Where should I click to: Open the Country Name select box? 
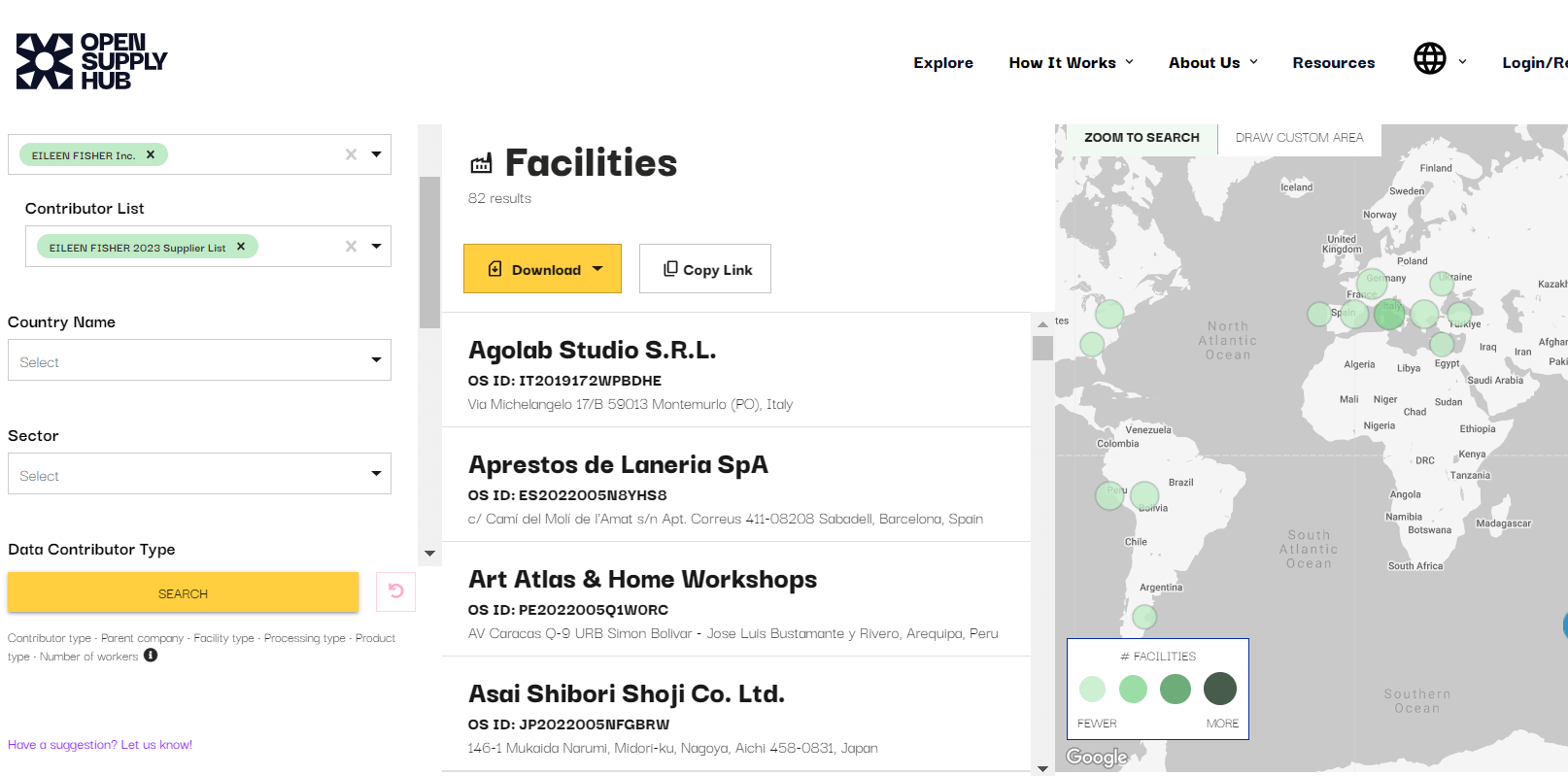point(199,360)
